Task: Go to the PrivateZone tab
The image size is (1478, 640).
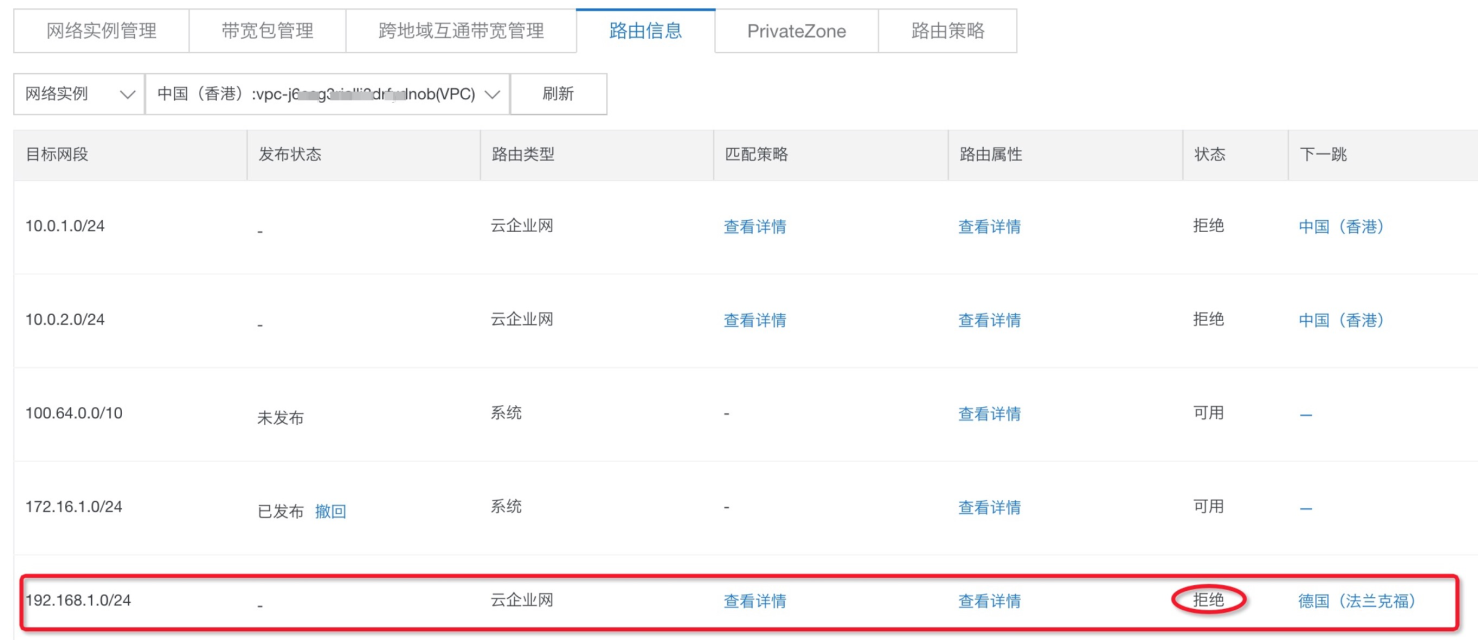Action: coord(796,31)
